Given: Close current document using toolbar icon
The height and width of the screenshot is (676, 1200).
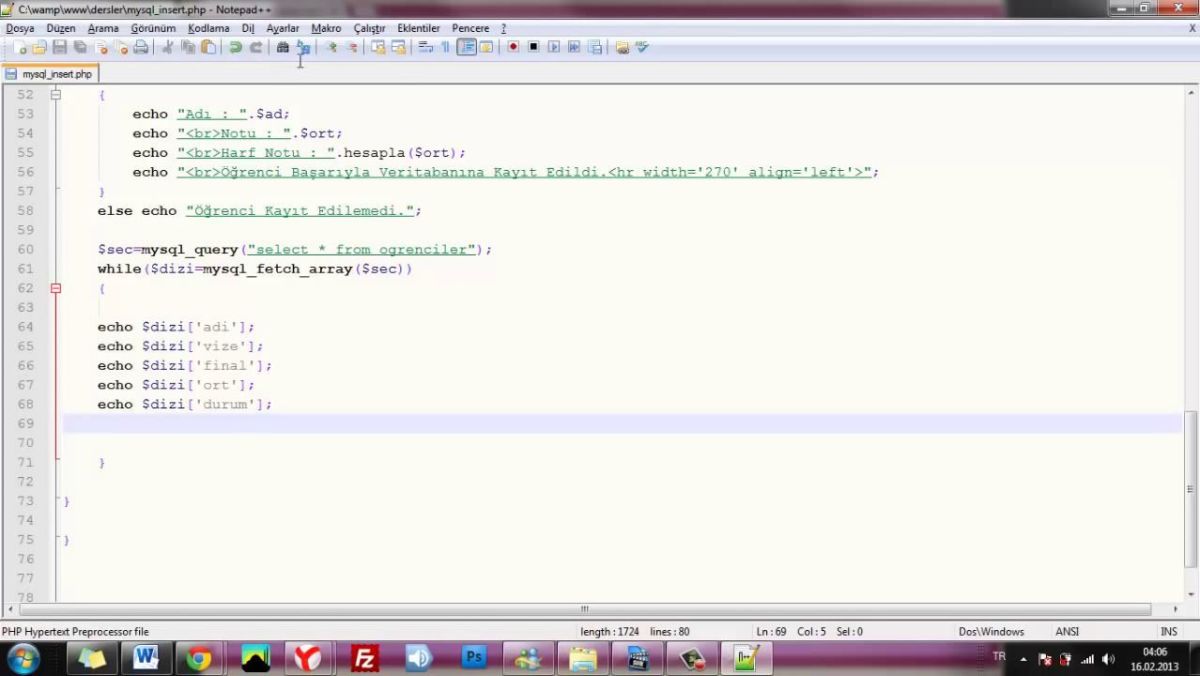Looking at the screenshot, I should tap(100, 47).
